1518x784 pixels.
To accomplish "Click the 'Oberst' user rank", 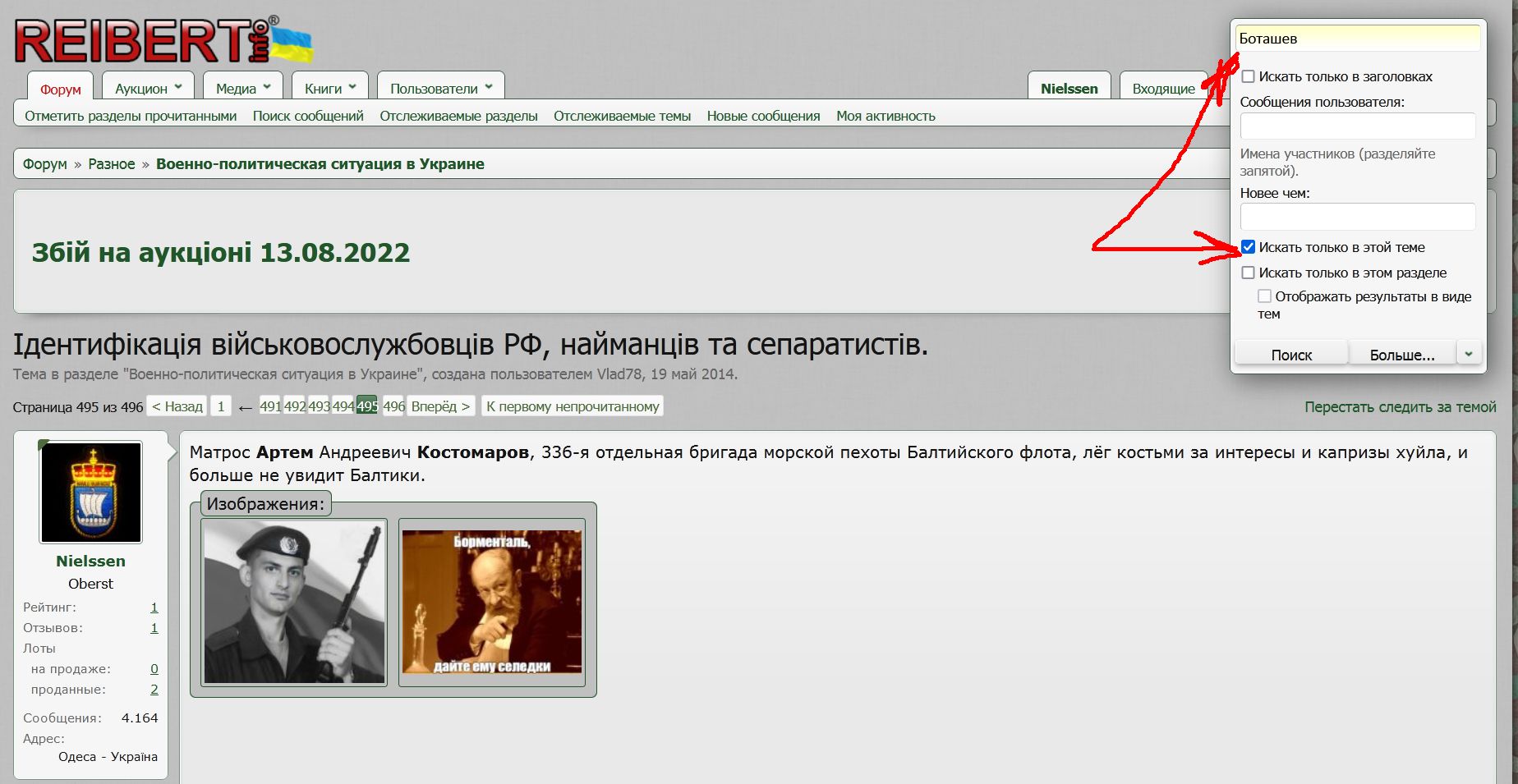I will click(91, 584).
